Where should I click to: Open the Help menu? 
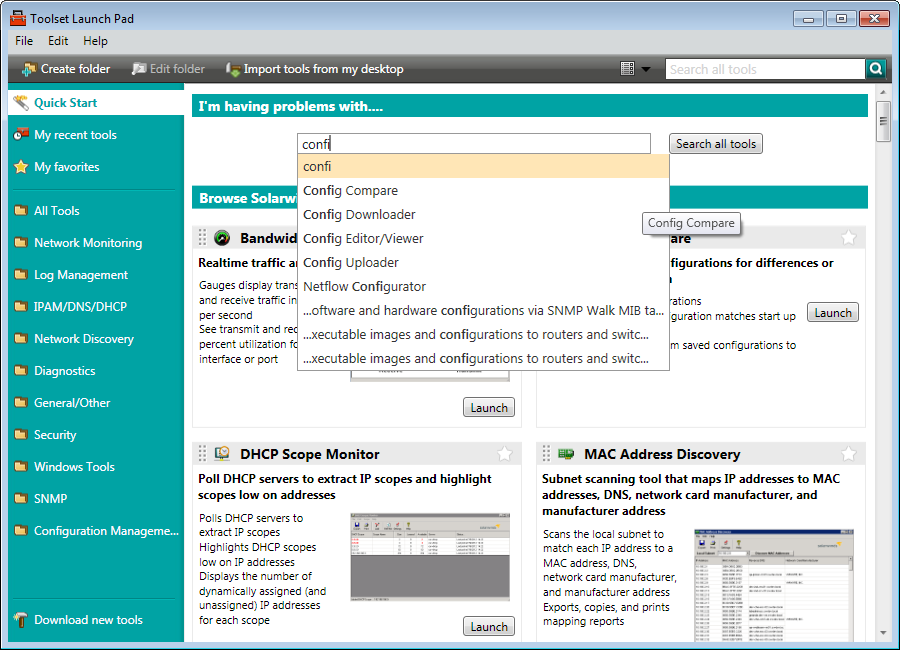(x=95, y=41)
